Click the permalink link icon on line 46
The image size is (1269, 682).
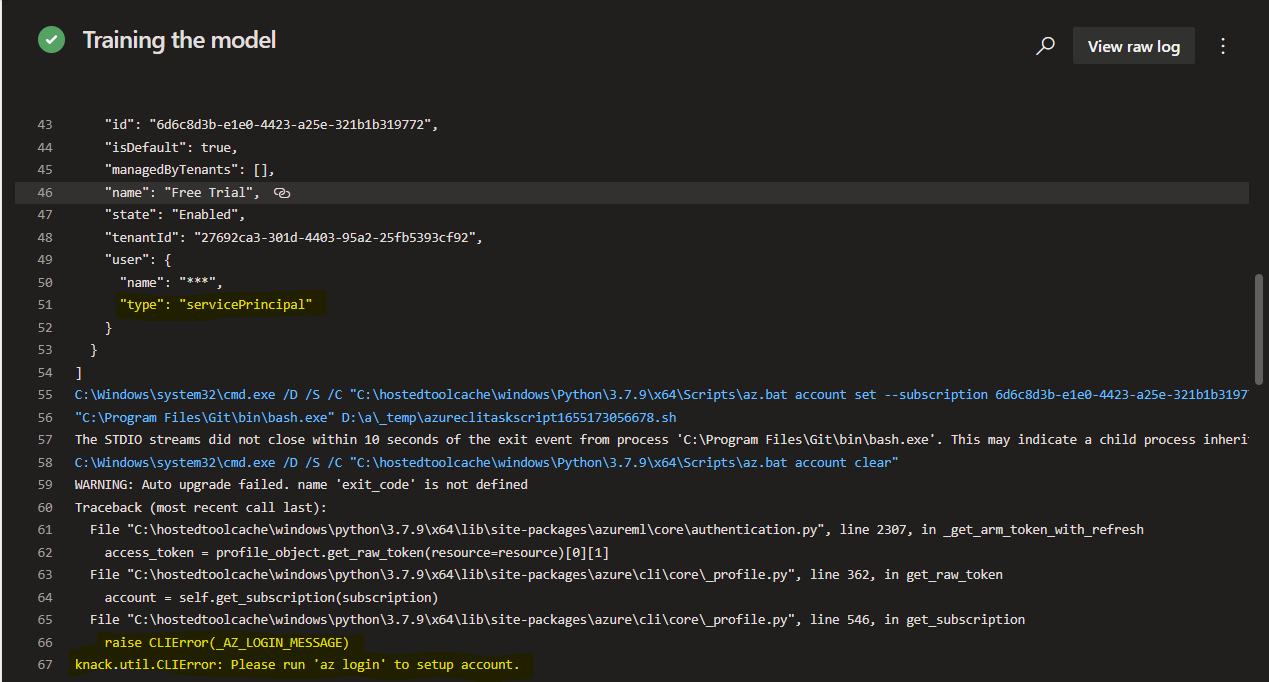(x=281, y=192)
